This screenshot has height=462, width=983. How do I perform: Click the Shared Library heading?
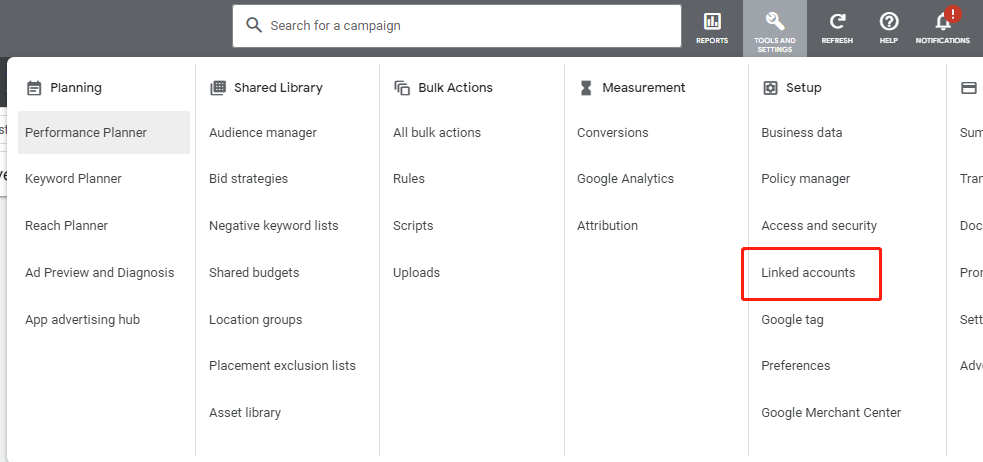click(x=278, y=88)
